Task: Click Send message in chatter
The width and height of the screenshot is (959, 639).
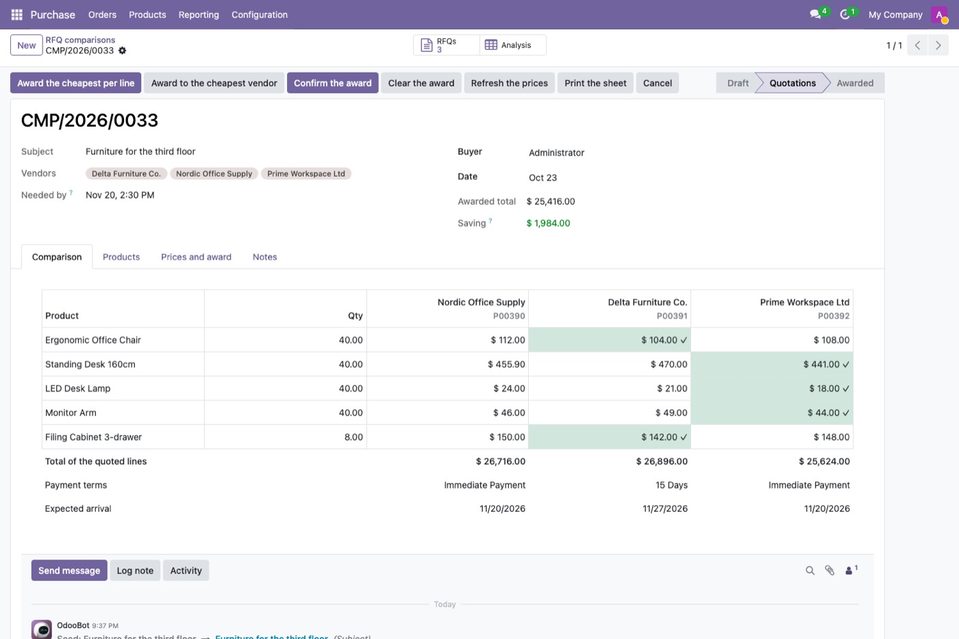Action: pos(69,571)
